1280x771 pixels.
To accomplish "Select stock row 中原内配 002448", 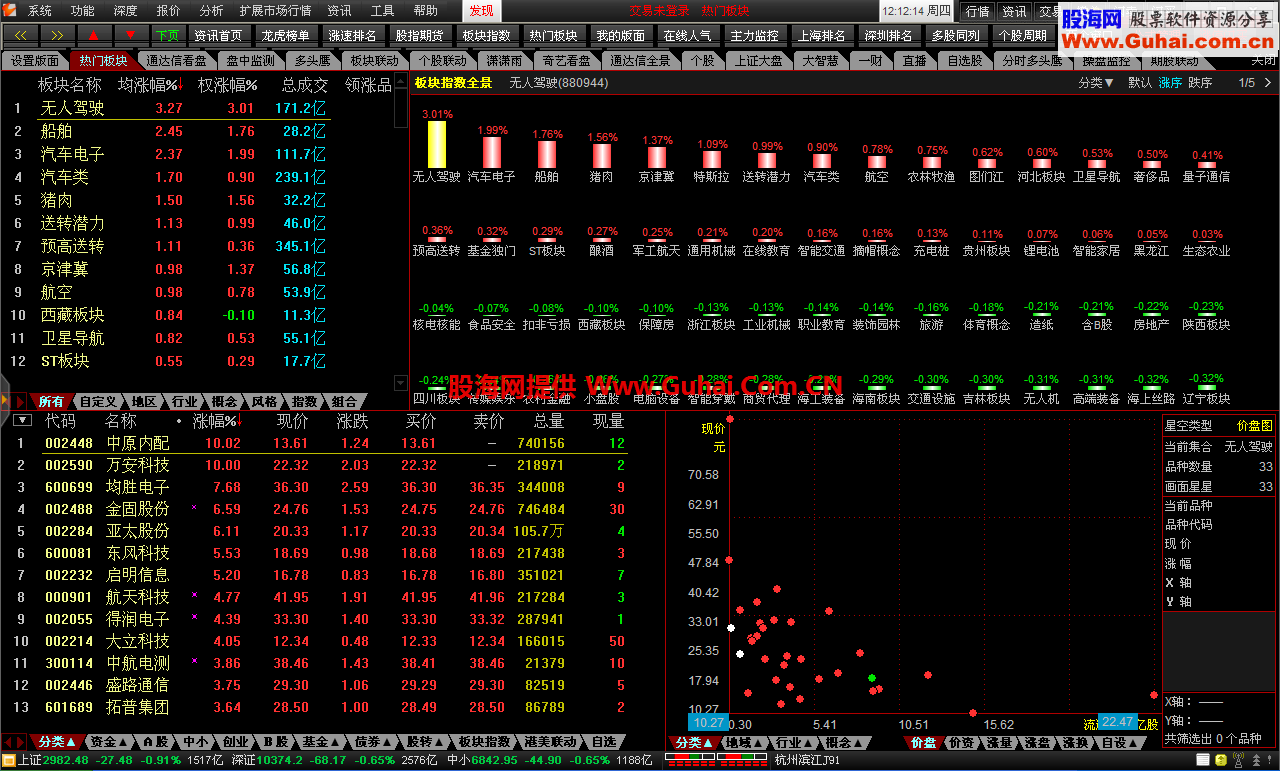I will pyautogui.click(x=320, y=443).
